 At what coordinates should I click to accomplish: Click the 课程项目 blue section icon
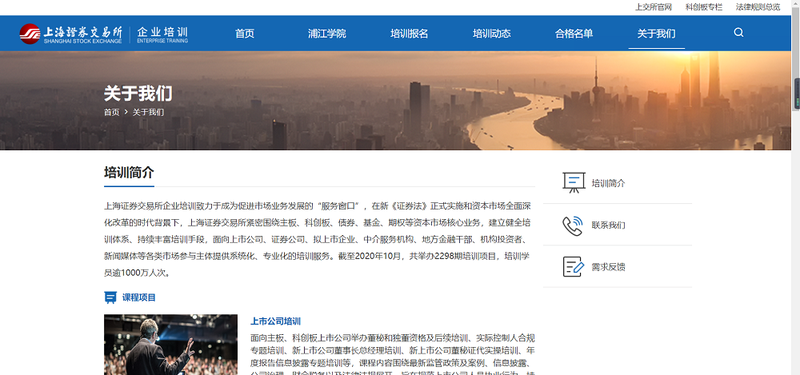click(110, 297)
